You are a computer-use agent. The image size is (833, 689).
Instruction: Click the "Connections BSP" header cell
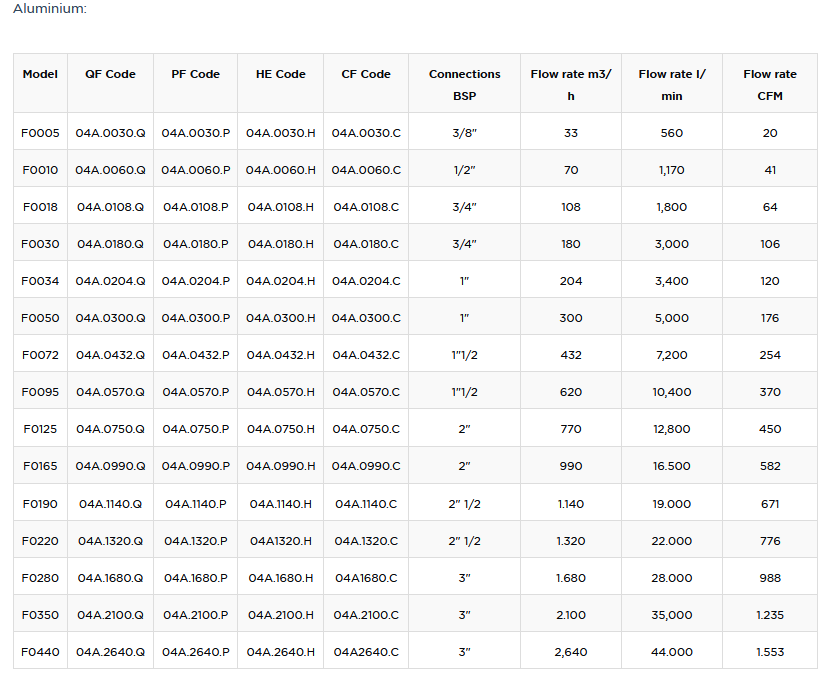coord(464,84)
